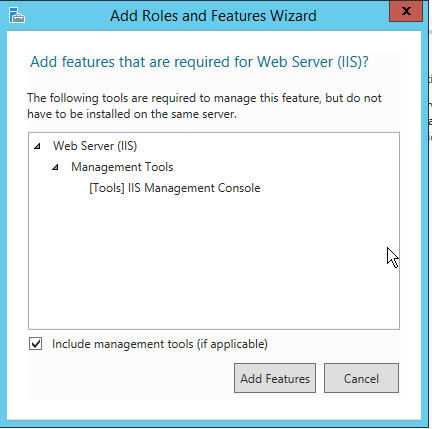Uncheck the Include management tools checkbox
Screen dimensions: 432x429
point(35,344)
